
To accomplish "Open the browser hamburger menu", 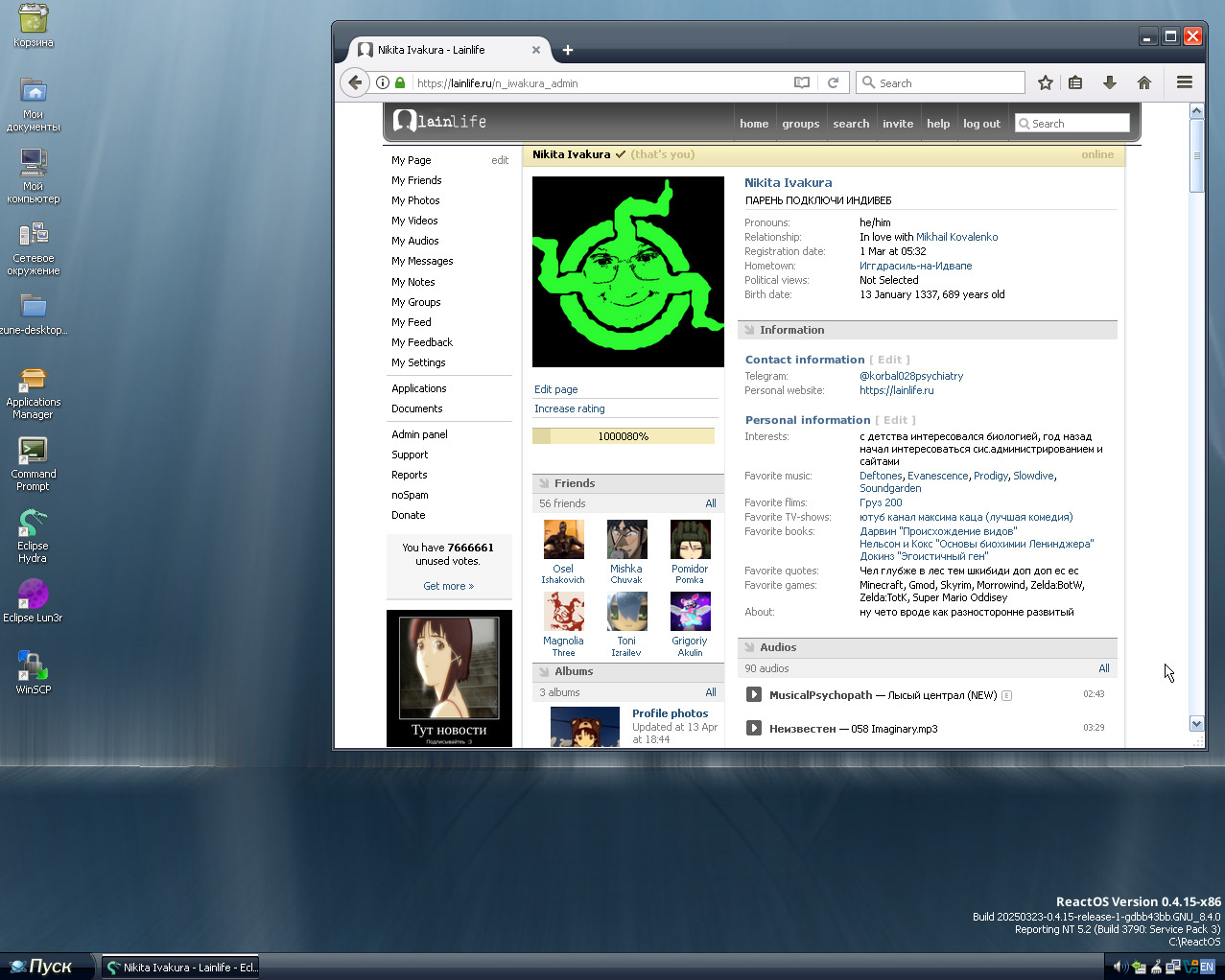I will 1185,83.
